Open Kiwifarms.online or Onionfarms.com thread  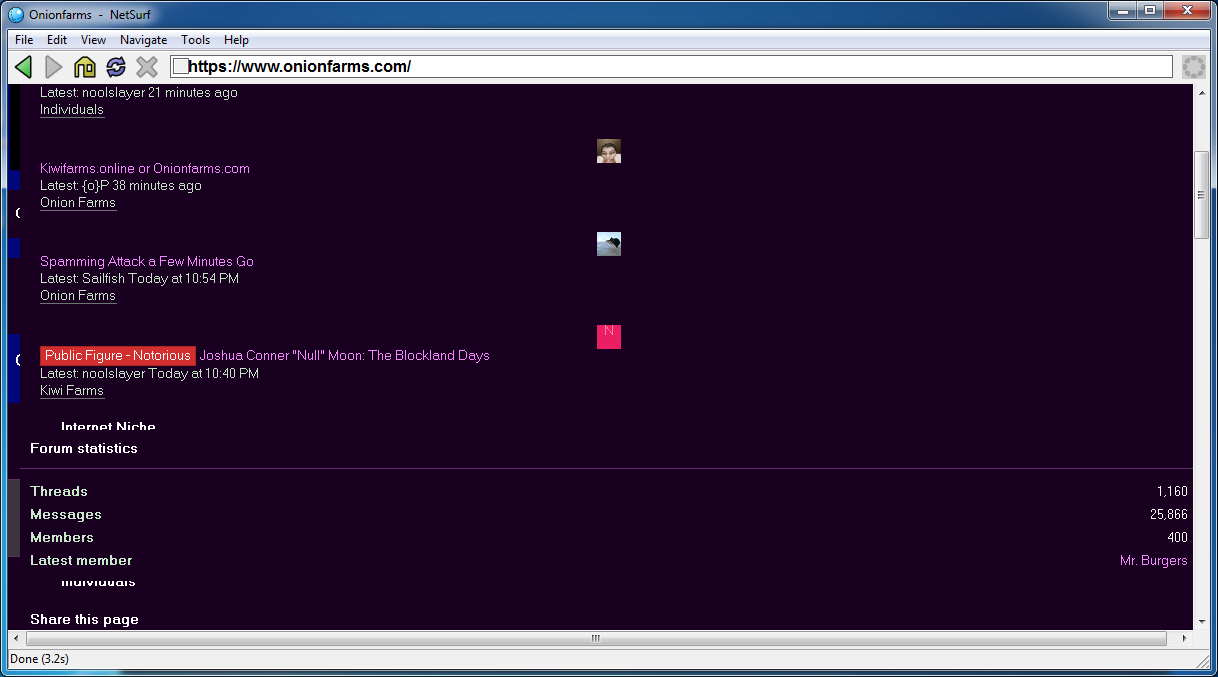[145, 168]
